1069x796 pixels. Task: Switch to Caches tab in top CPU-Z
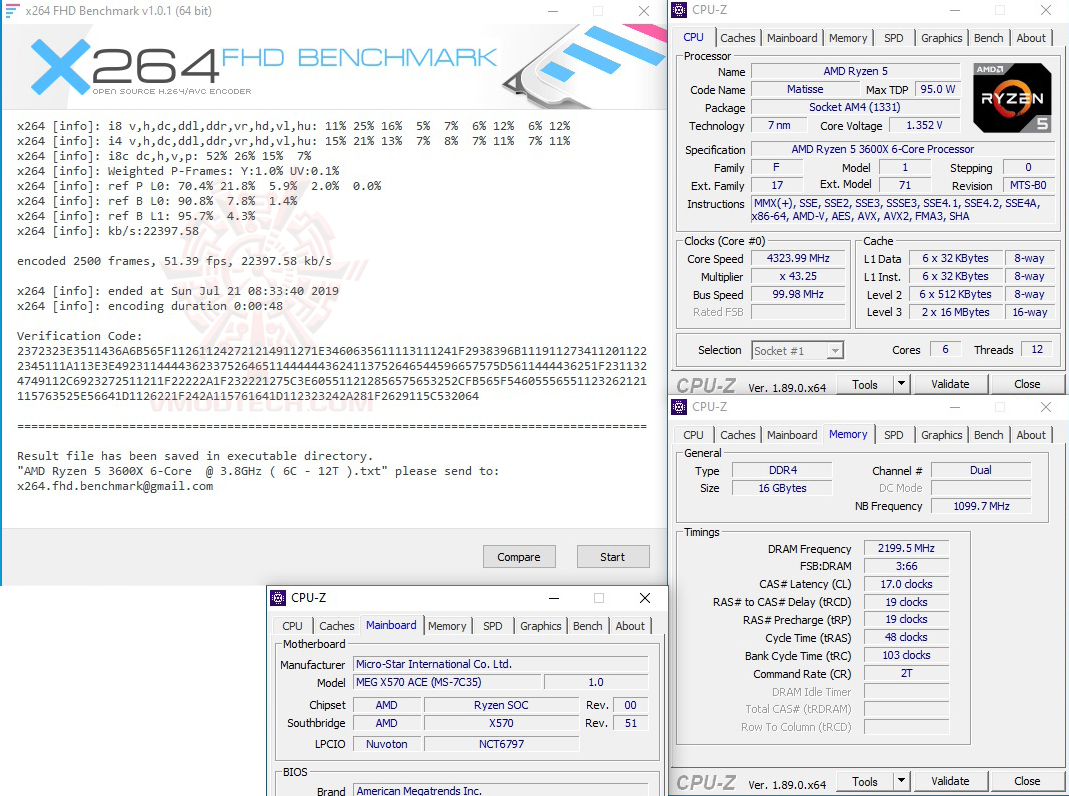coord(738,38)
